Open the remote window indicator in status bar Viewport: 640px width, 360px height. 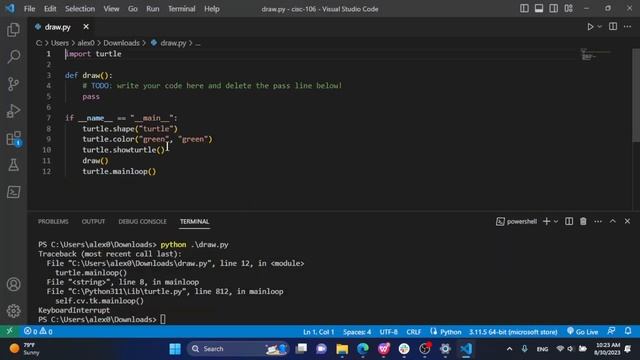9,331
